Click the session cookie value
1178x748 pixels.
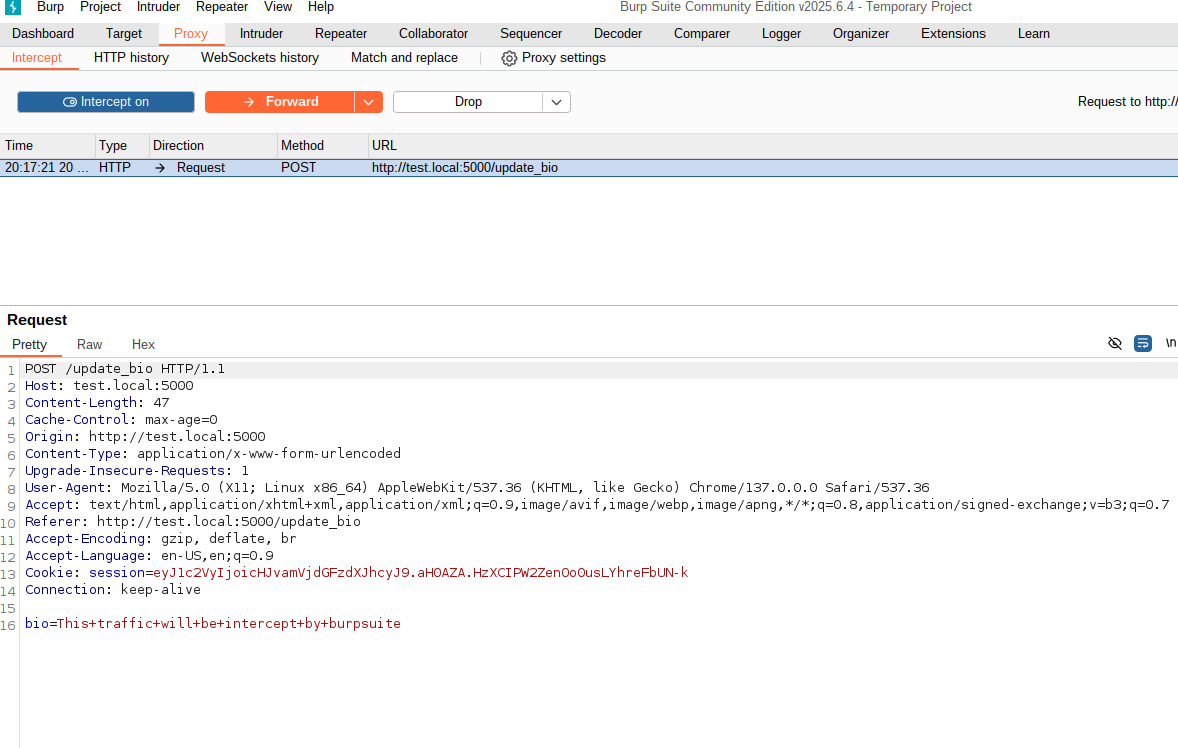[x=421, y=573]
